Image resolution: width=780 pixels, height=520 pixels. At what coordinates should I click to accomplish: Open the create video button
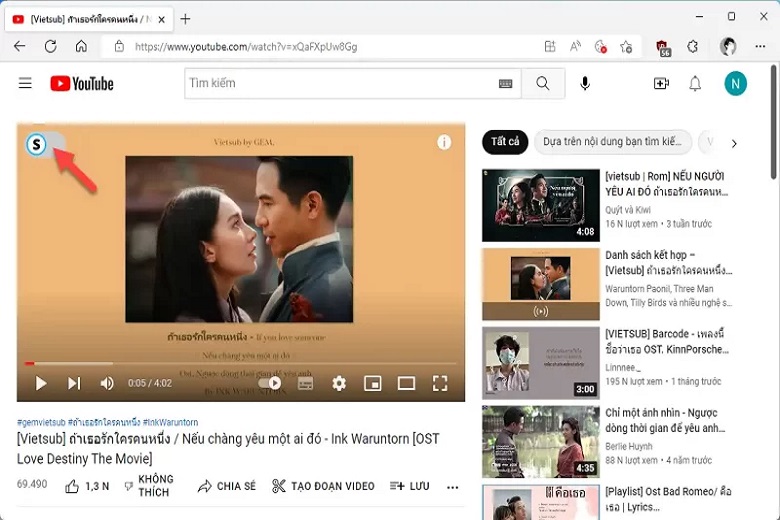tap(661, 83)
